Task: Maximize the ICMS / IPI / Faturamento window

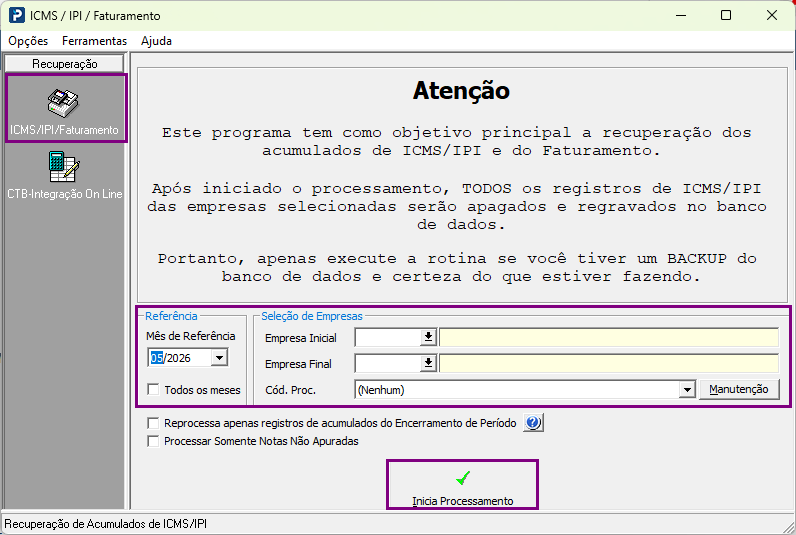Action: 726,15
